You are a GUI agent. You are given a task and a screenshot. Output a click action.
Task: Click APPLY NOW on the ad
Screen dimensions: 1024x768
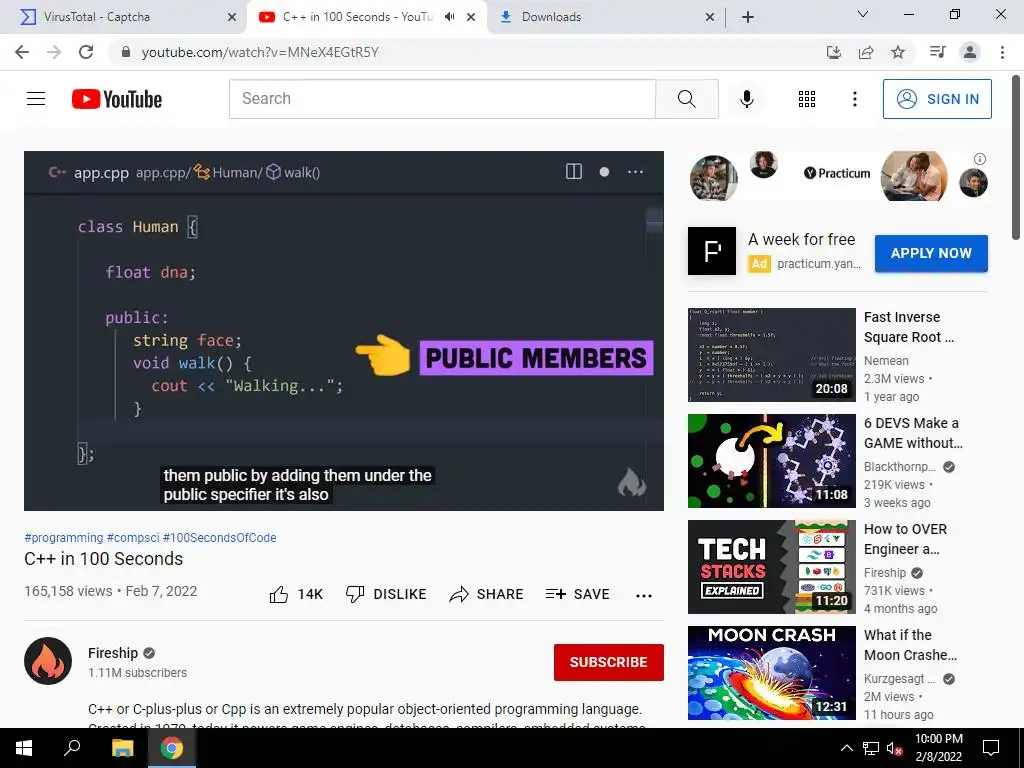point(931,253)
